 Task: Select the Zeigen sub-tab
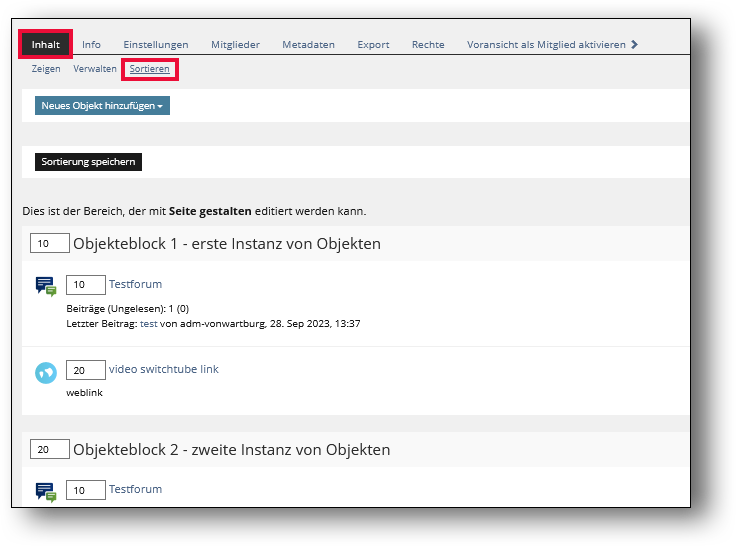click(46, 69)
